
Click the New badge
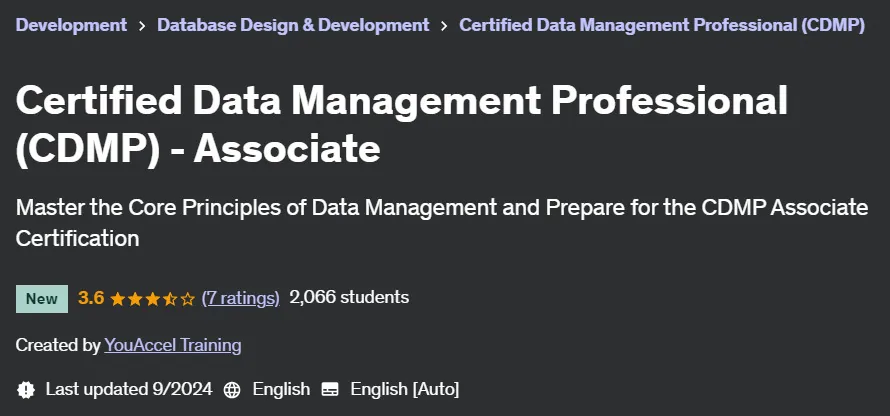tap(42, 299)
